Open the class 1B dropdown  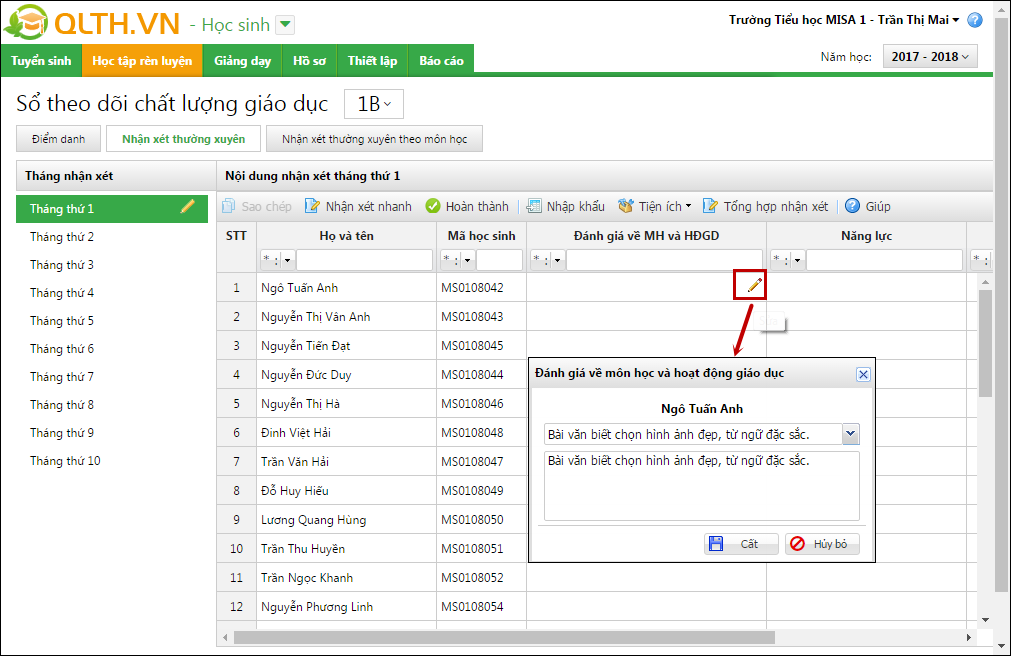tap(374, 104)
